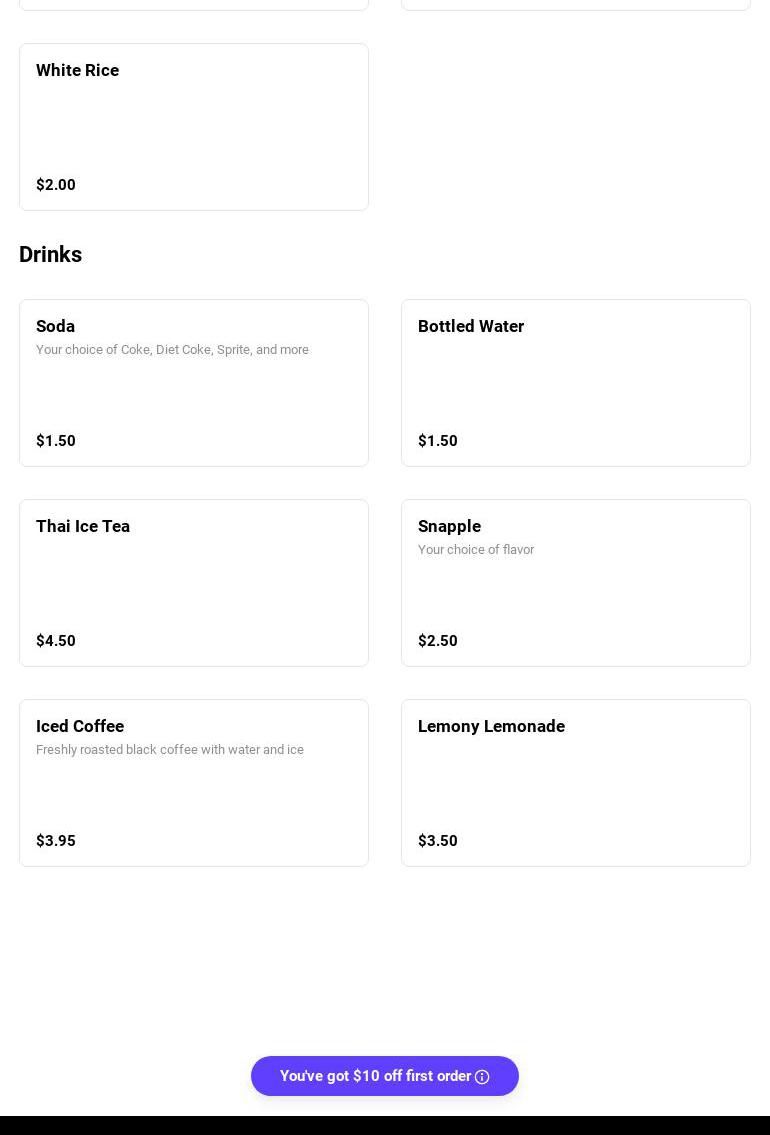This screenshot has width=770, height=1135.
Task: Click the $3.50 Lemony Lemonade price
Action: pos(438,841)
